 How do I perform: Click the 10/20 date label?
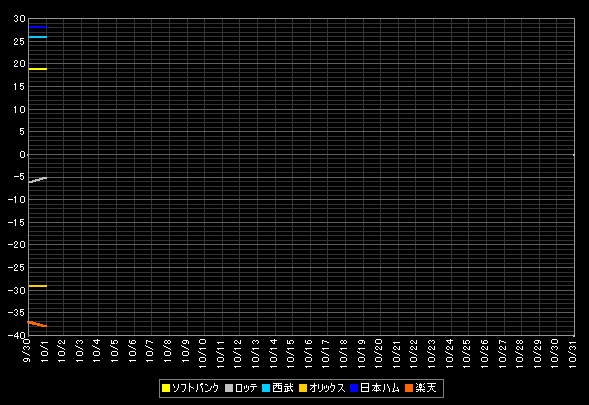pyautogui.click(x=379, y=353)
